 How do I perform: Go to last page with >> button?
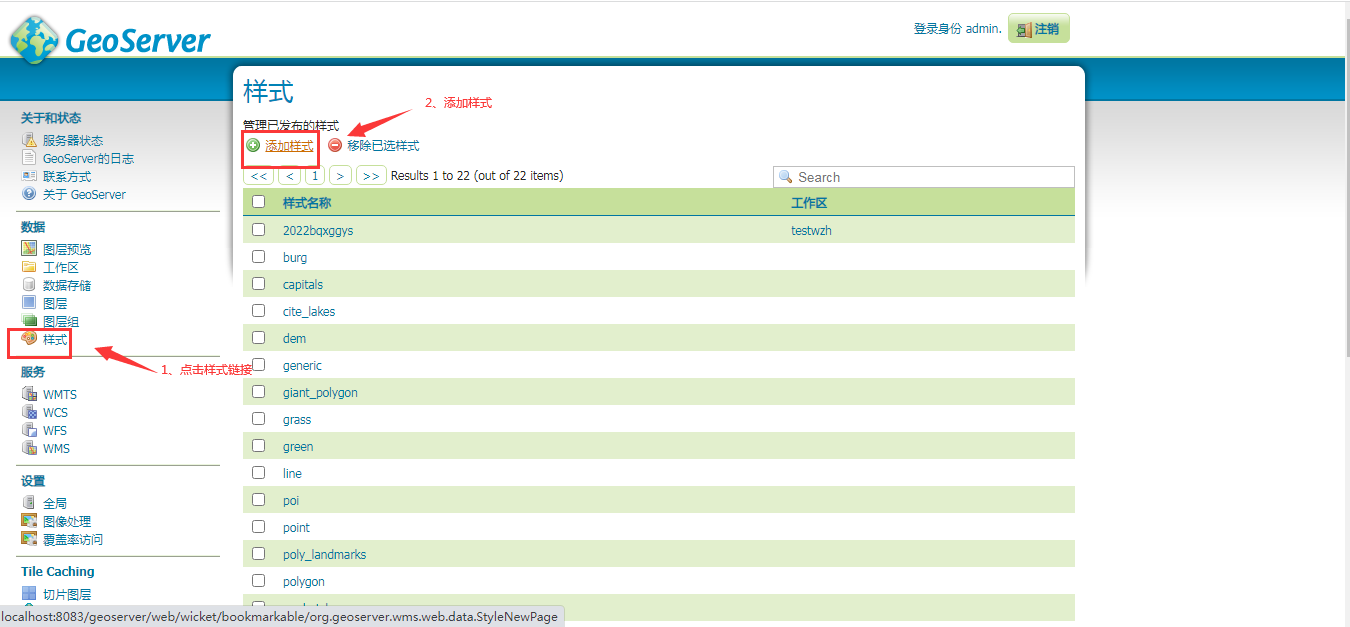(371, 176)
